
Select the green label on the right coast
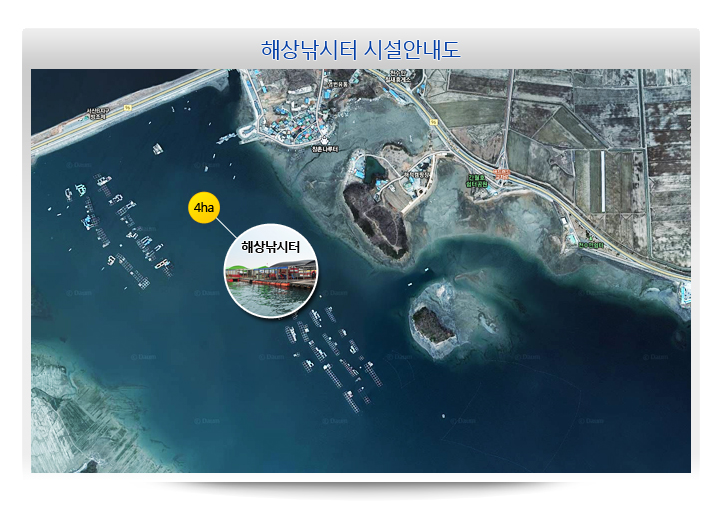pos(593,243)
